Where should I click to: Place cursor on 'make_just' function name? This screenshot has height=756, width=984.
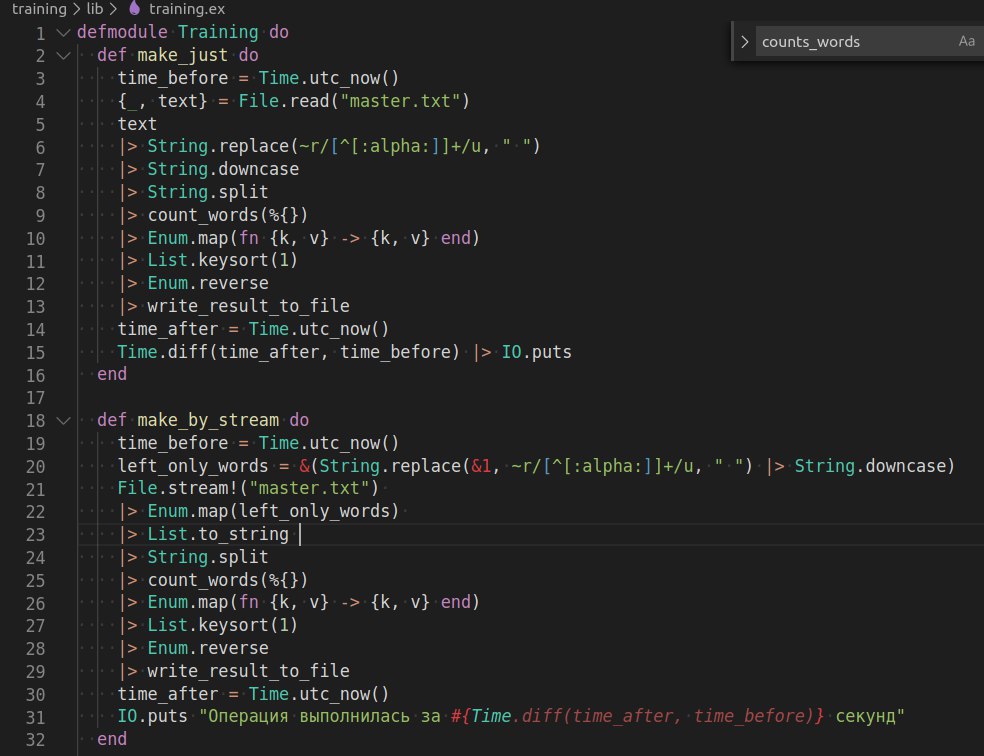point(182,55)
